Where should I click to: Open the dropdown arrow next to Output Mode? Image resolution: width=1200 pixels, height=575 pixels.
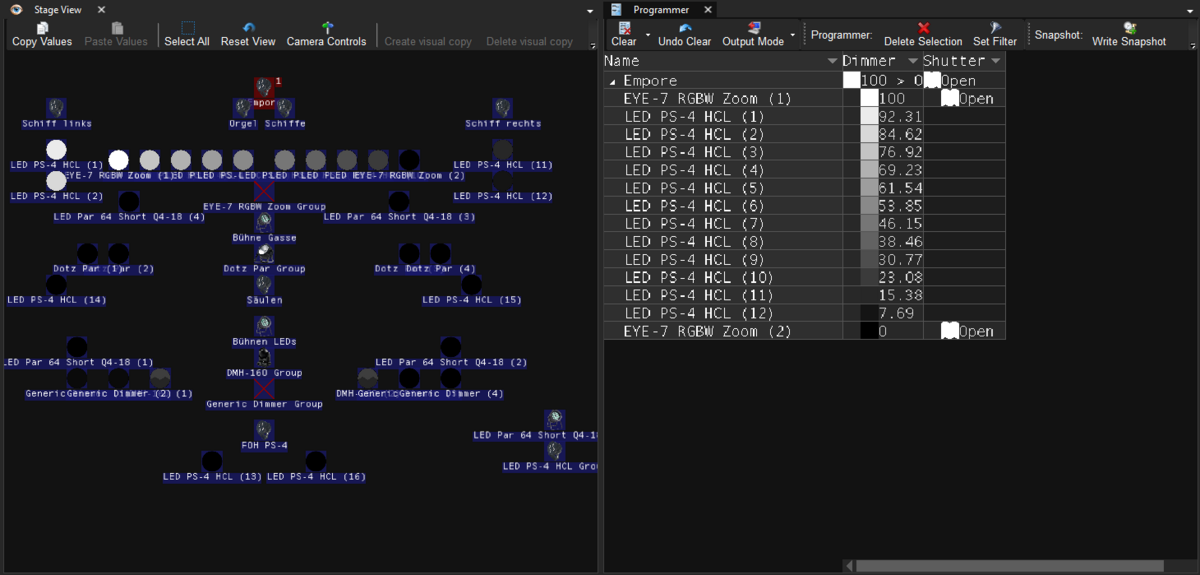point(793,35)
